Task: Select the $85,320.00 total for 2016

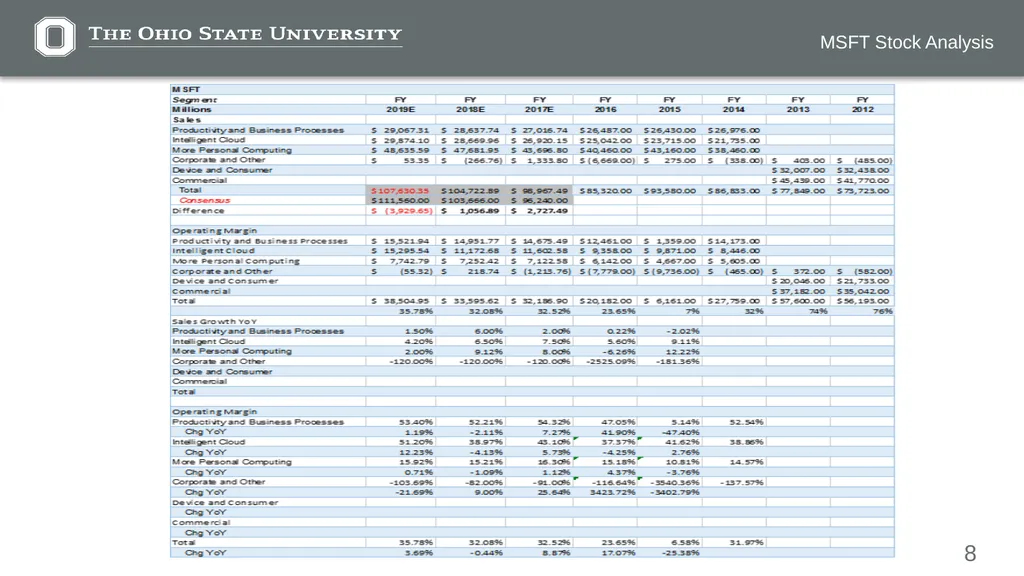Action: coord(606,191)
